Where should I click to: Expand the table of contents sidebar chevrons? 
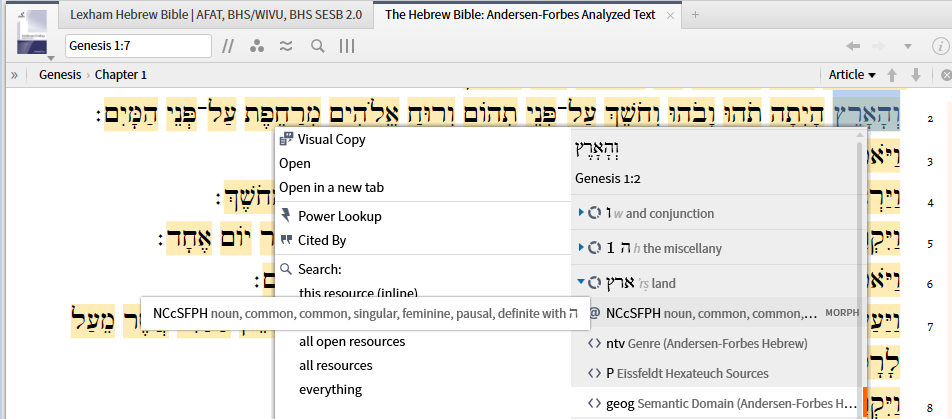click(14, 75)
